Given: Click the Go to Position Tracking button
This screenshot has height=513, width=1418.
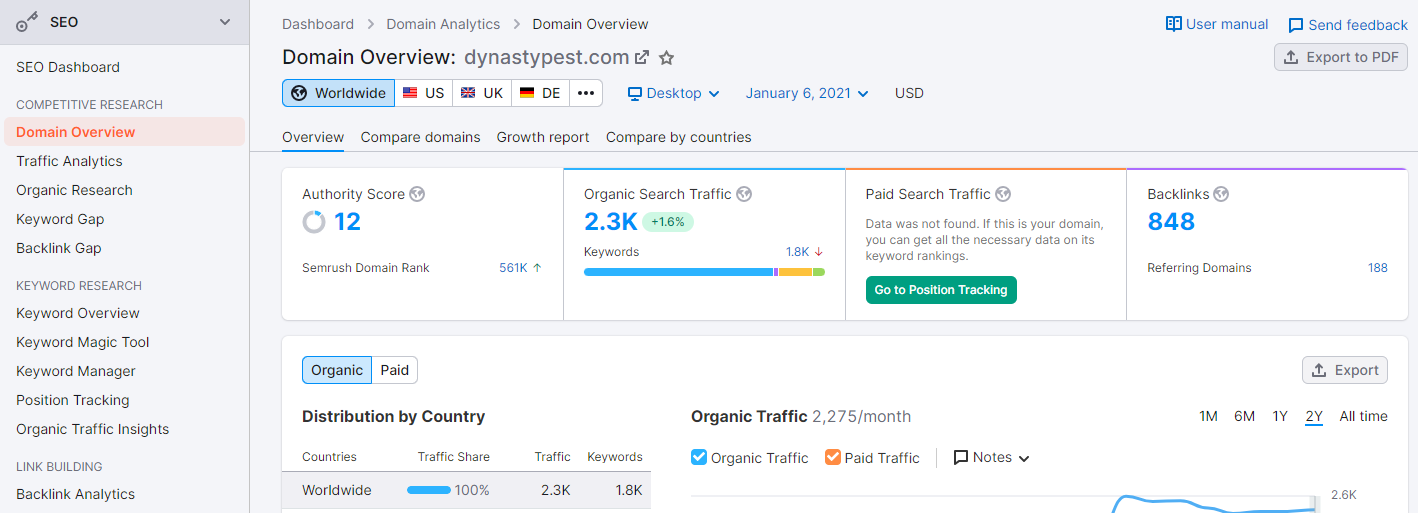Looking at the screenshot, I should coord(941,290).
